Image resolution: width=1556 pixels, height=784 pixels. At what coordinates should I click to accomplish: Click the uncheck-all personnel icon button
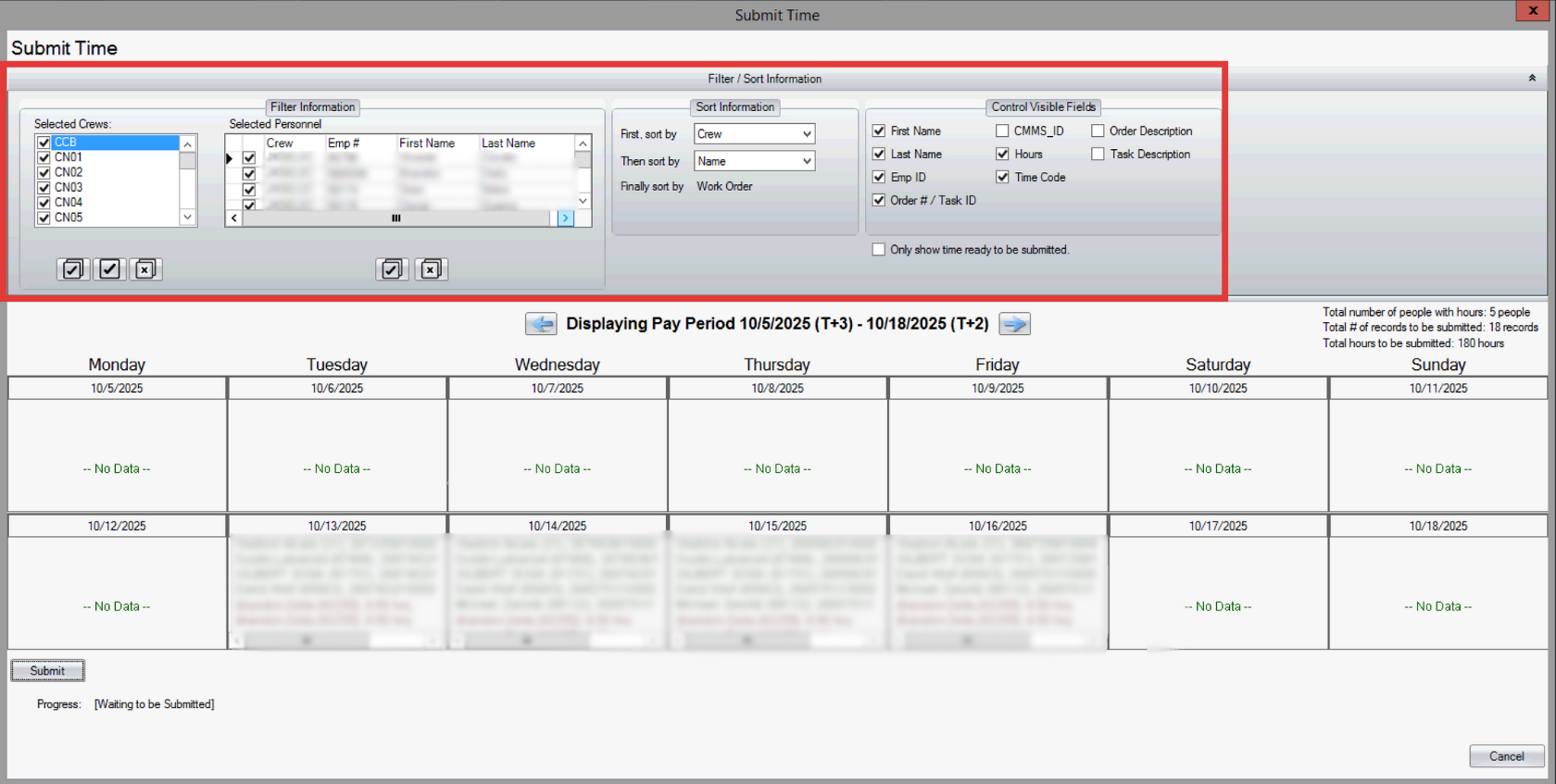(431, 269)
